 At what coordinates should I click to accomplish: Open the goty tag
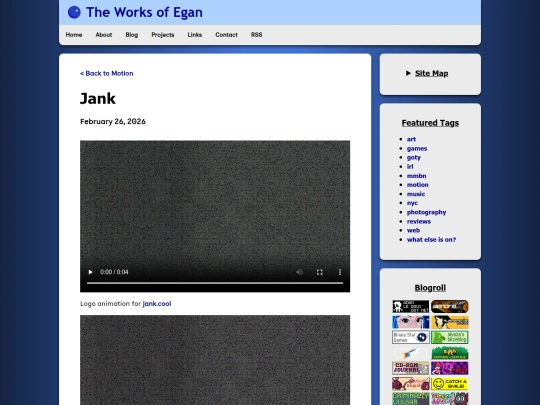tap(414, 157)
